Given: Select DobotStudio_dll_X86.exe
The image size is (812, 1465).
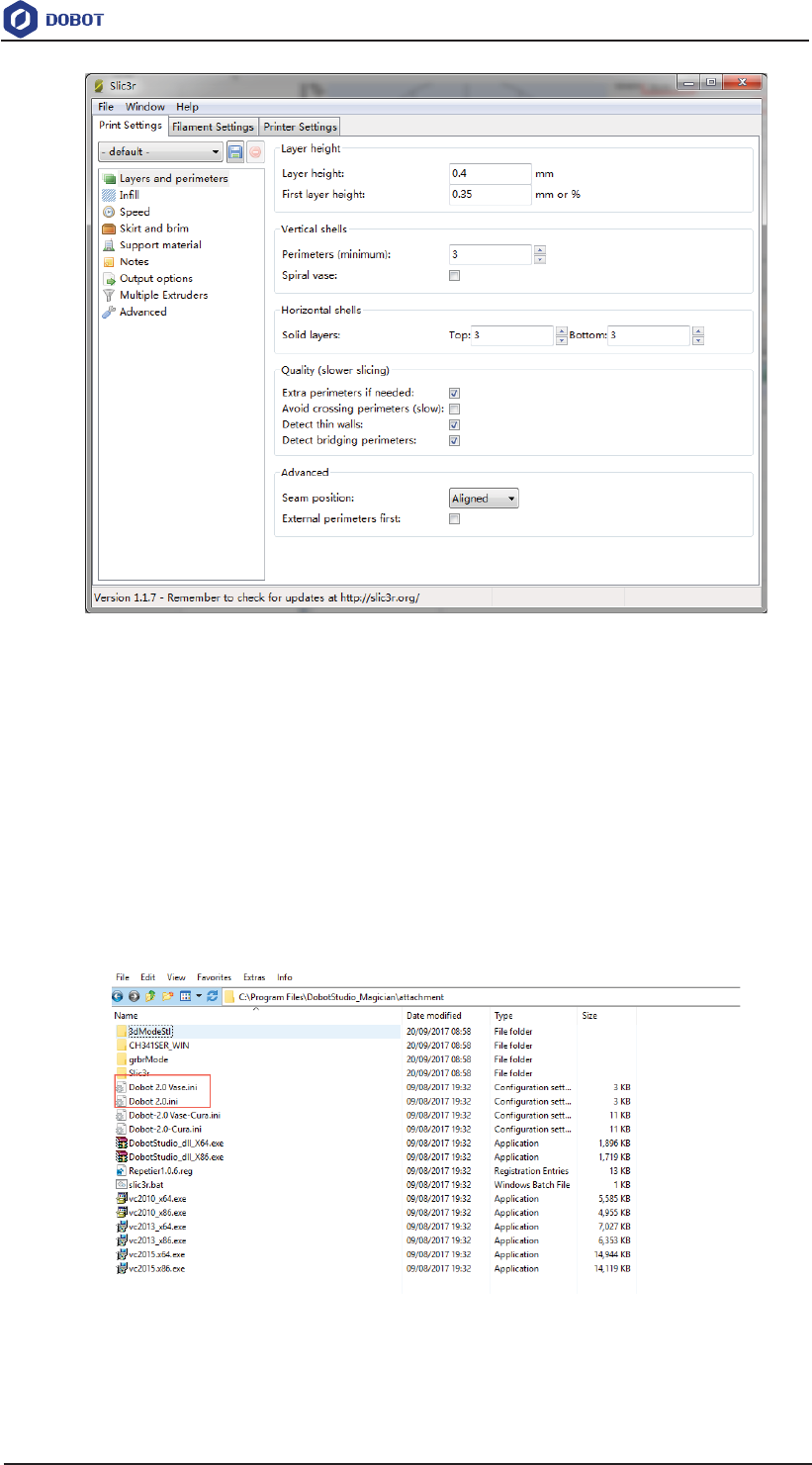Looking at the screenshot, I should (170, 1156).
